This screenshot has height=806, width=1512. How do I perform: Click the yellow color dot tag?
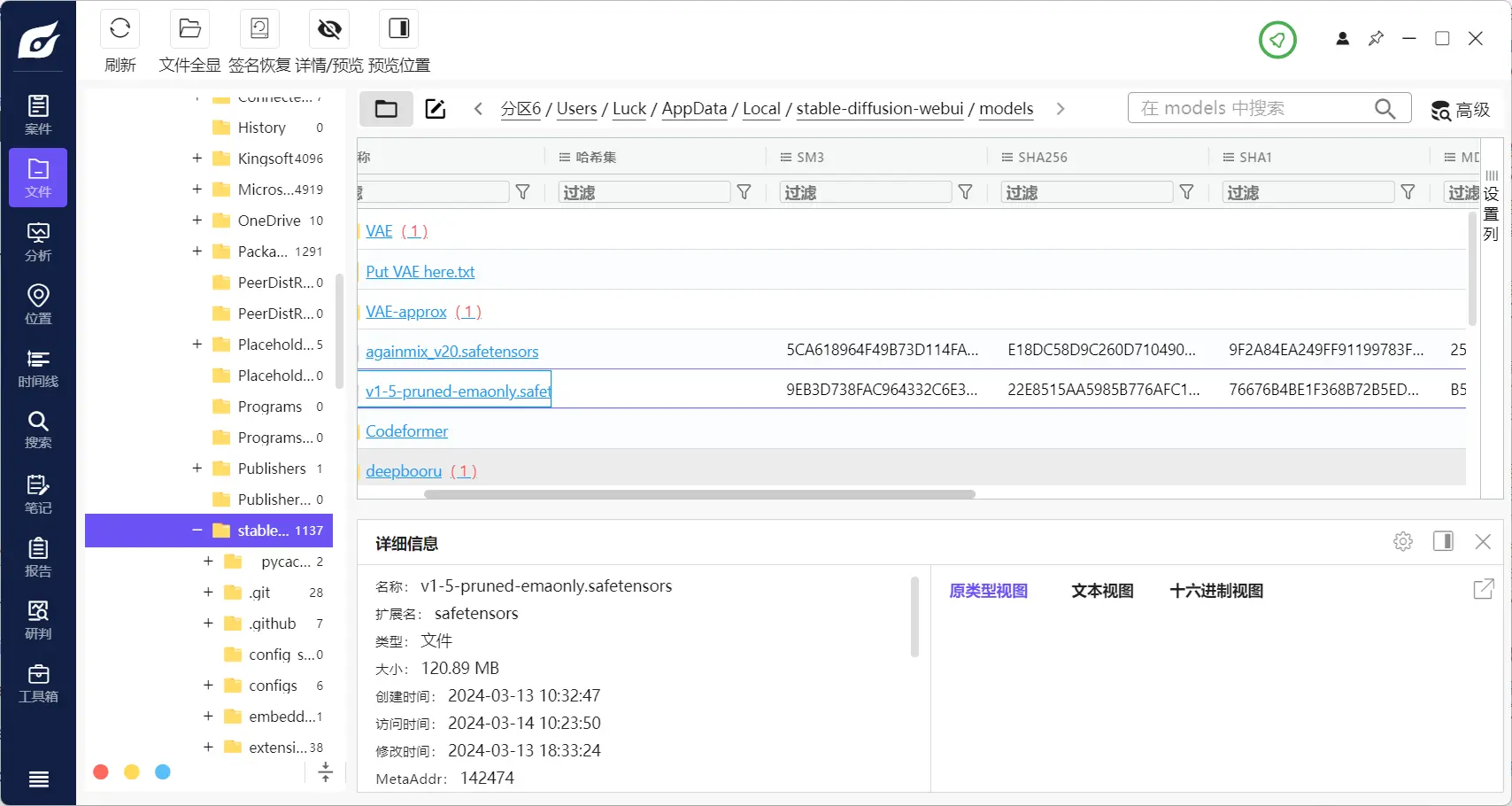point(132,772)
